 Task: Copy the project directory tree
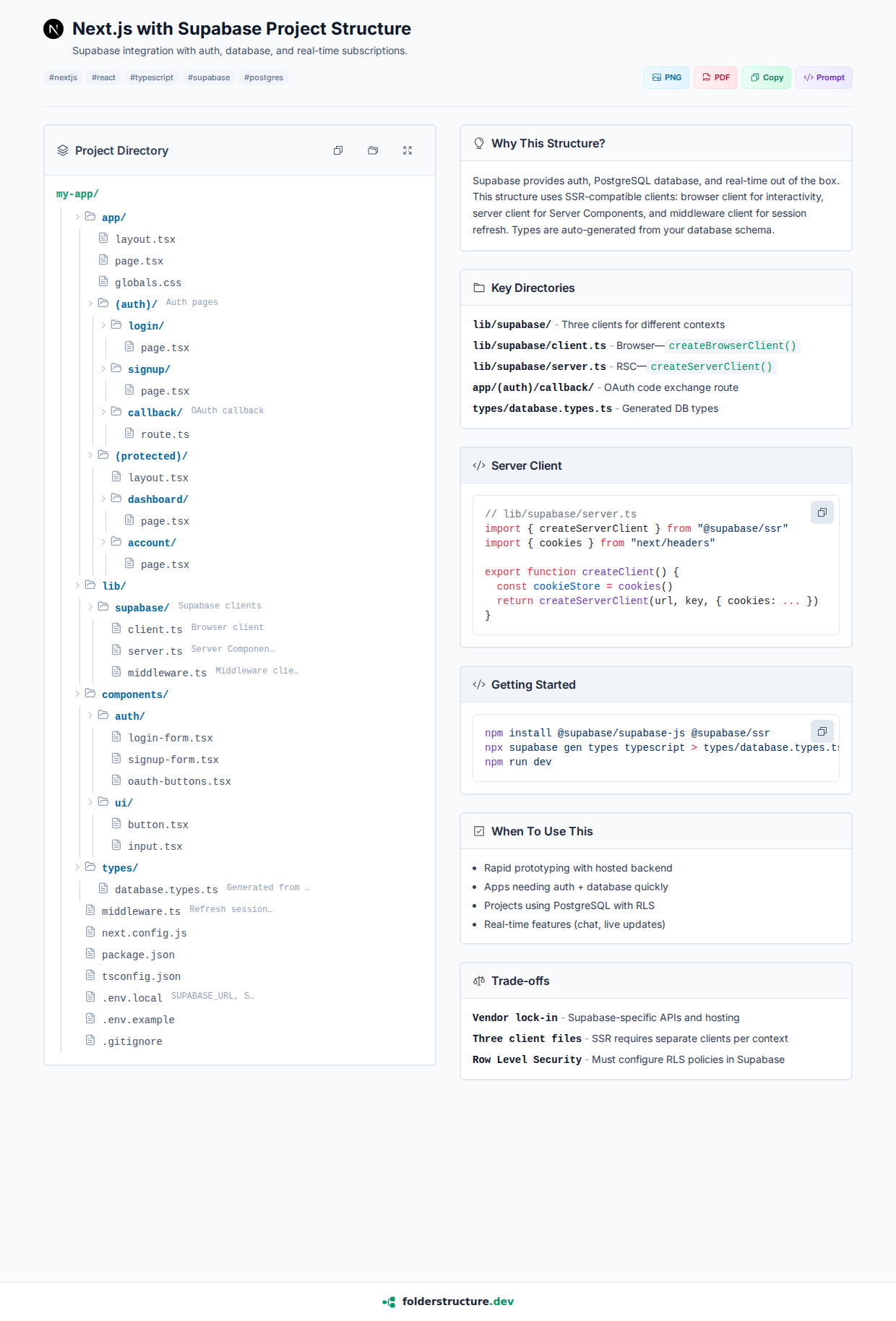[x=338, y=150]
